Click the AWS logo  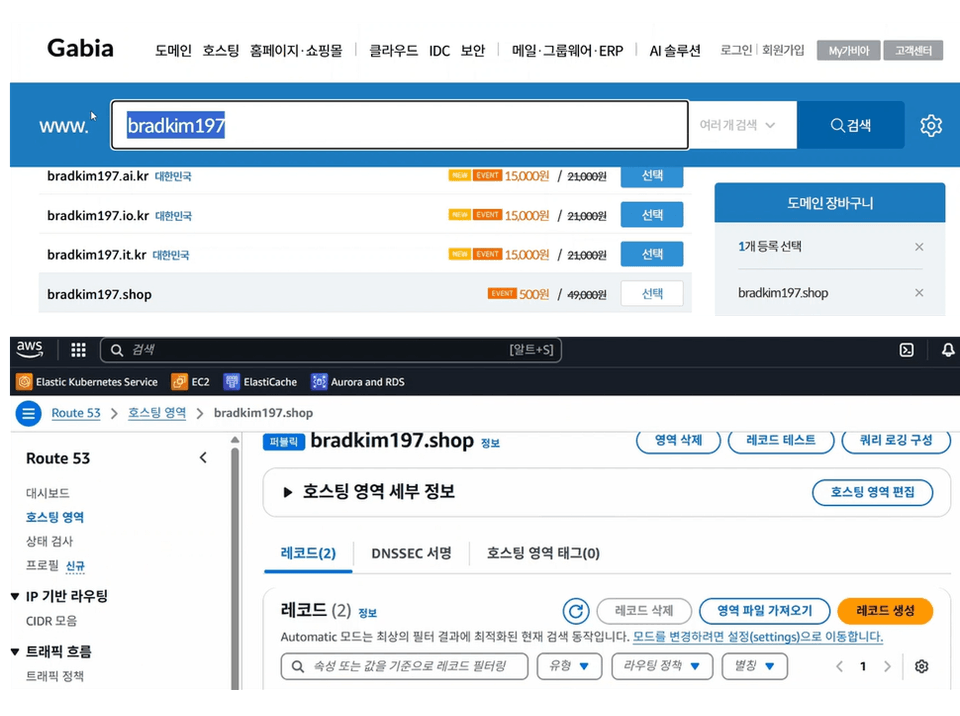(29, 350)
